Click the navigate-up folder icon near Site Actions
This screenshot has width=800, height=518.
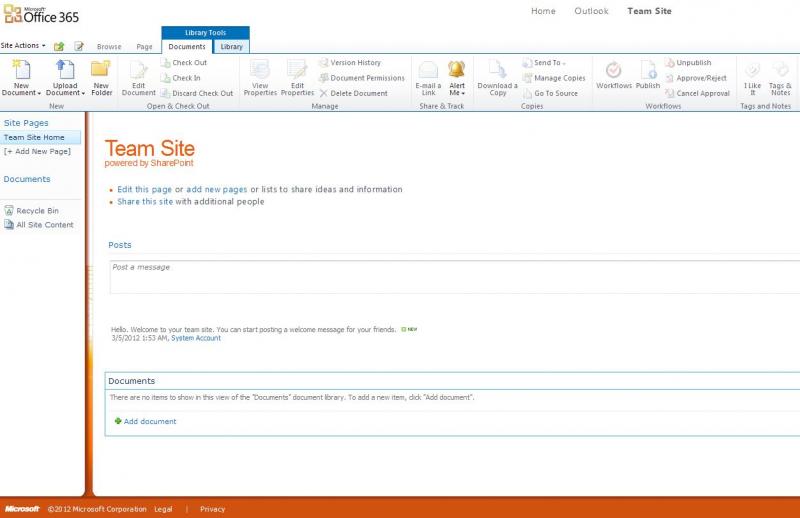click(59, 46)
